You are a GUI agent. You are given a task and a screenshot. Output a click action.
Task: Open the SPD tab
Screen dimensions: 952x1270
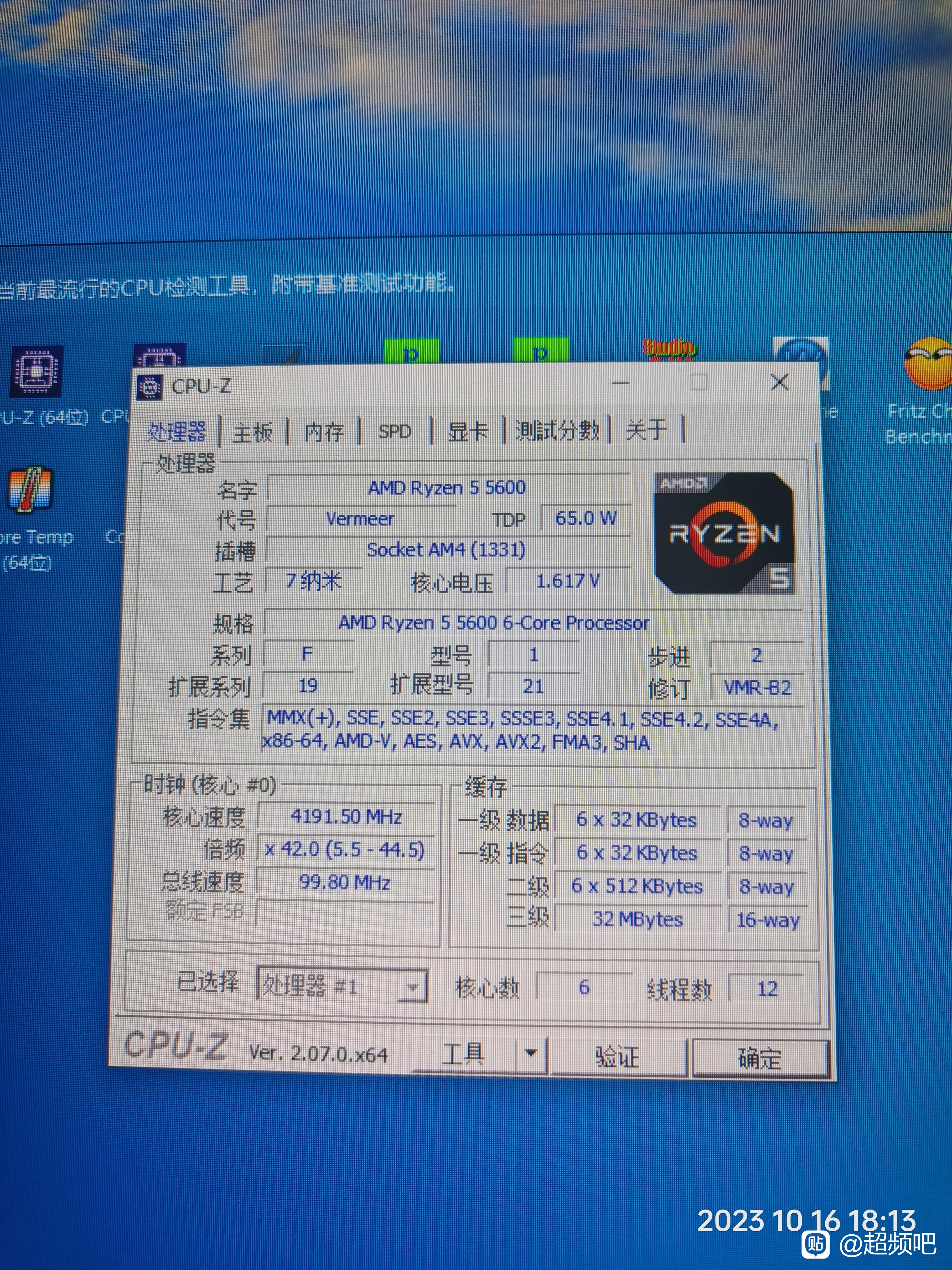395,431
